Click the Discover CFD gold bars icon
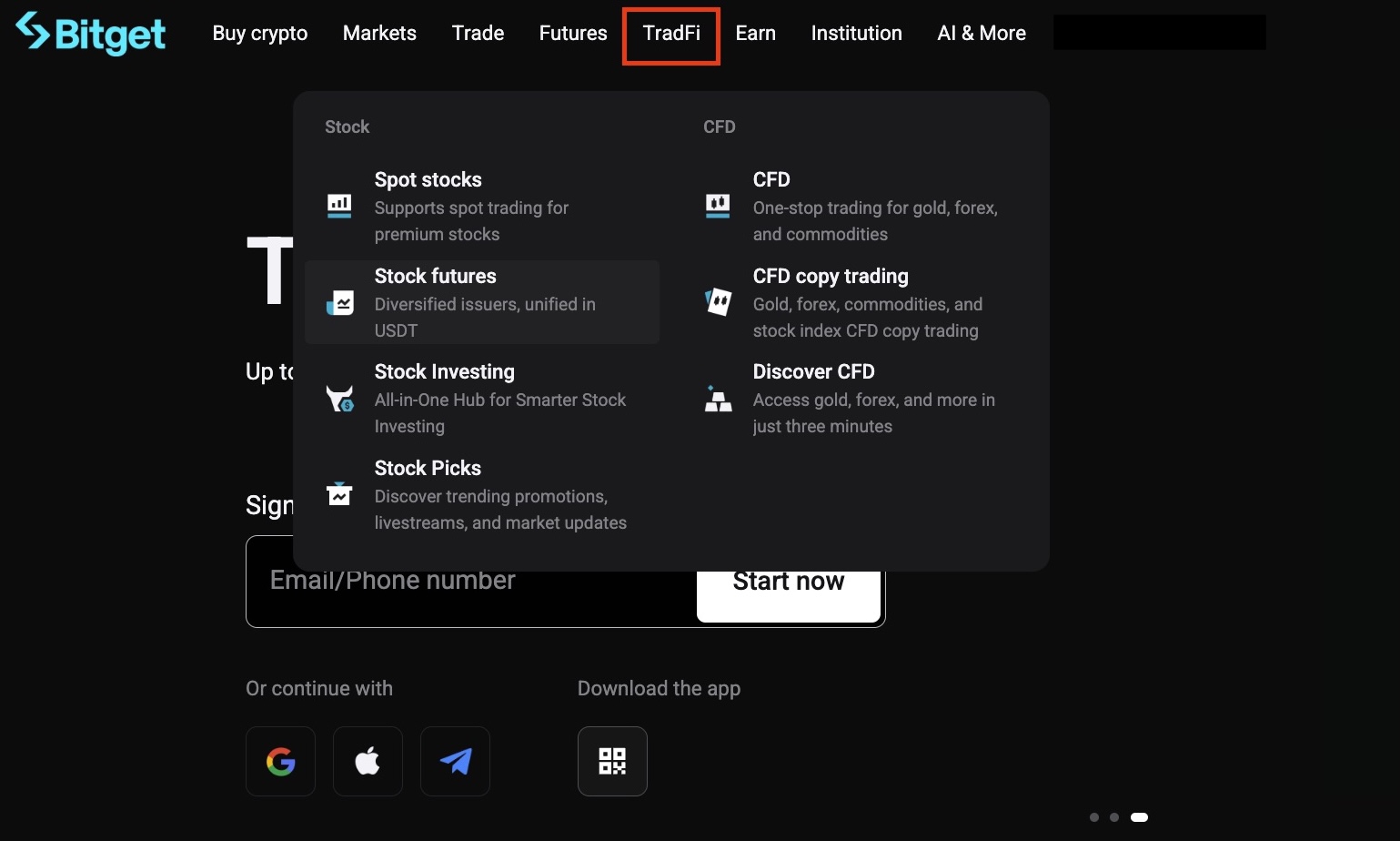Image resolution: width=1400 pixels, height=841 pixels. (x=718, y=398)
